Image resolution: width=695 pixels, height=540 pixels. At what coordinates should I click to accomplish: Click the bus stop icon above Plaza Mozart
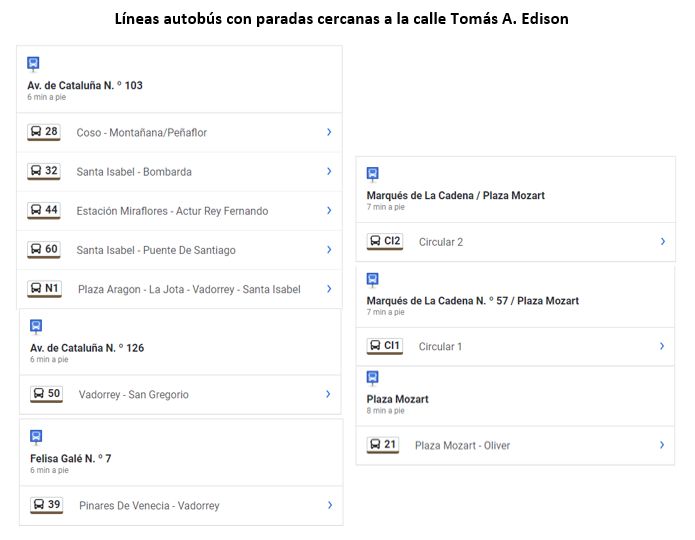click(372, 378)
